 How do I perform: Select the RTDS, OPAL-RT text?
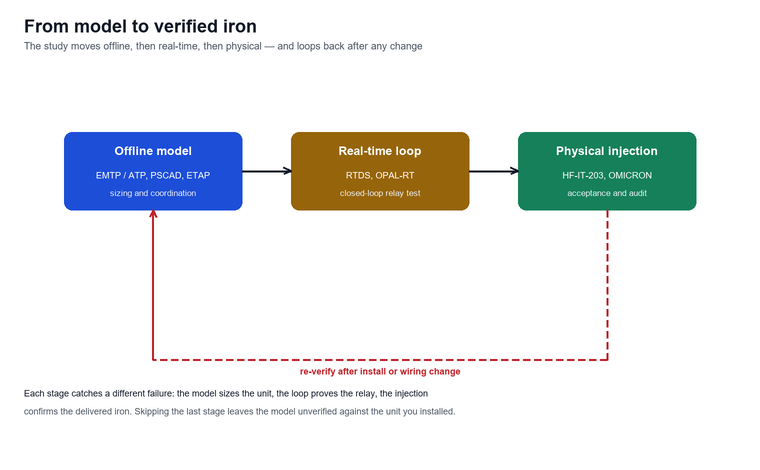coord(380,175)
